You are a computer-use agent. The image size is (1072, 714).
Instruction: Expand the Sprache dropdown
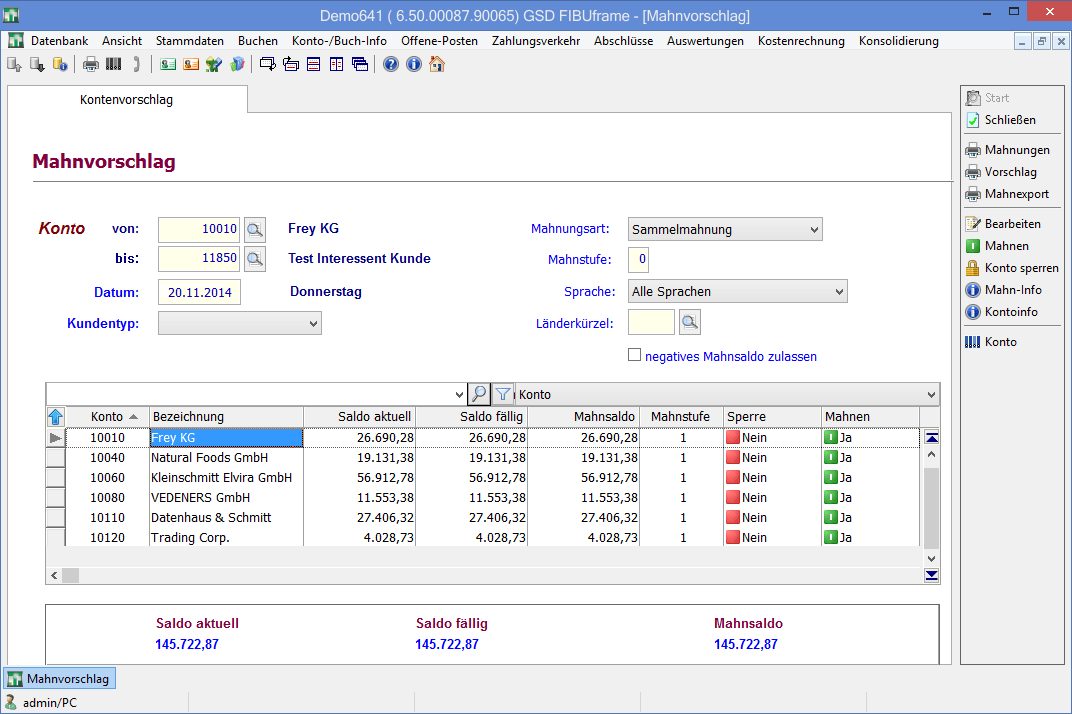(738, 292)
